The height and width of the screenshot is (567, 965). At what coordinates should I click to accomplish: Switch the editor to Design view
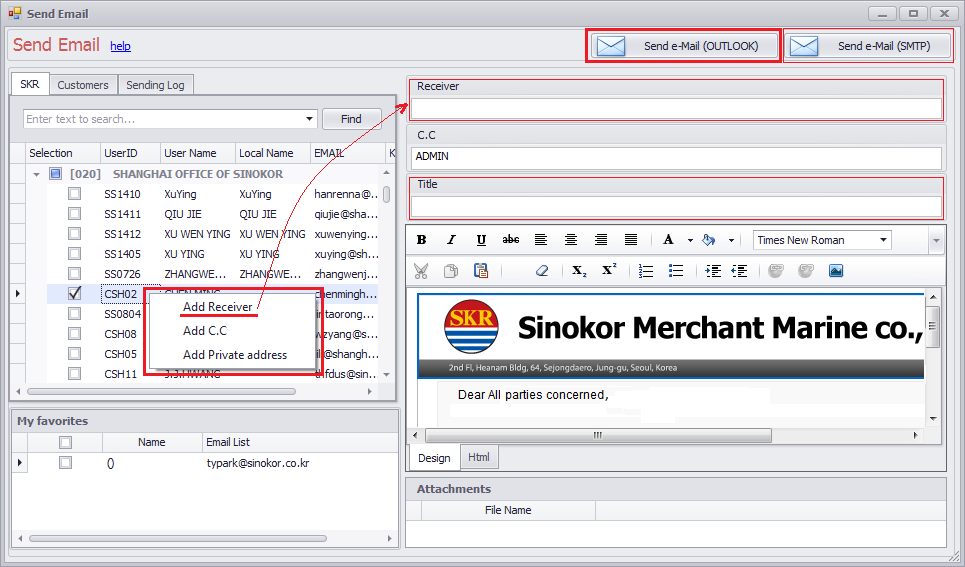click(x=434, y=457)
